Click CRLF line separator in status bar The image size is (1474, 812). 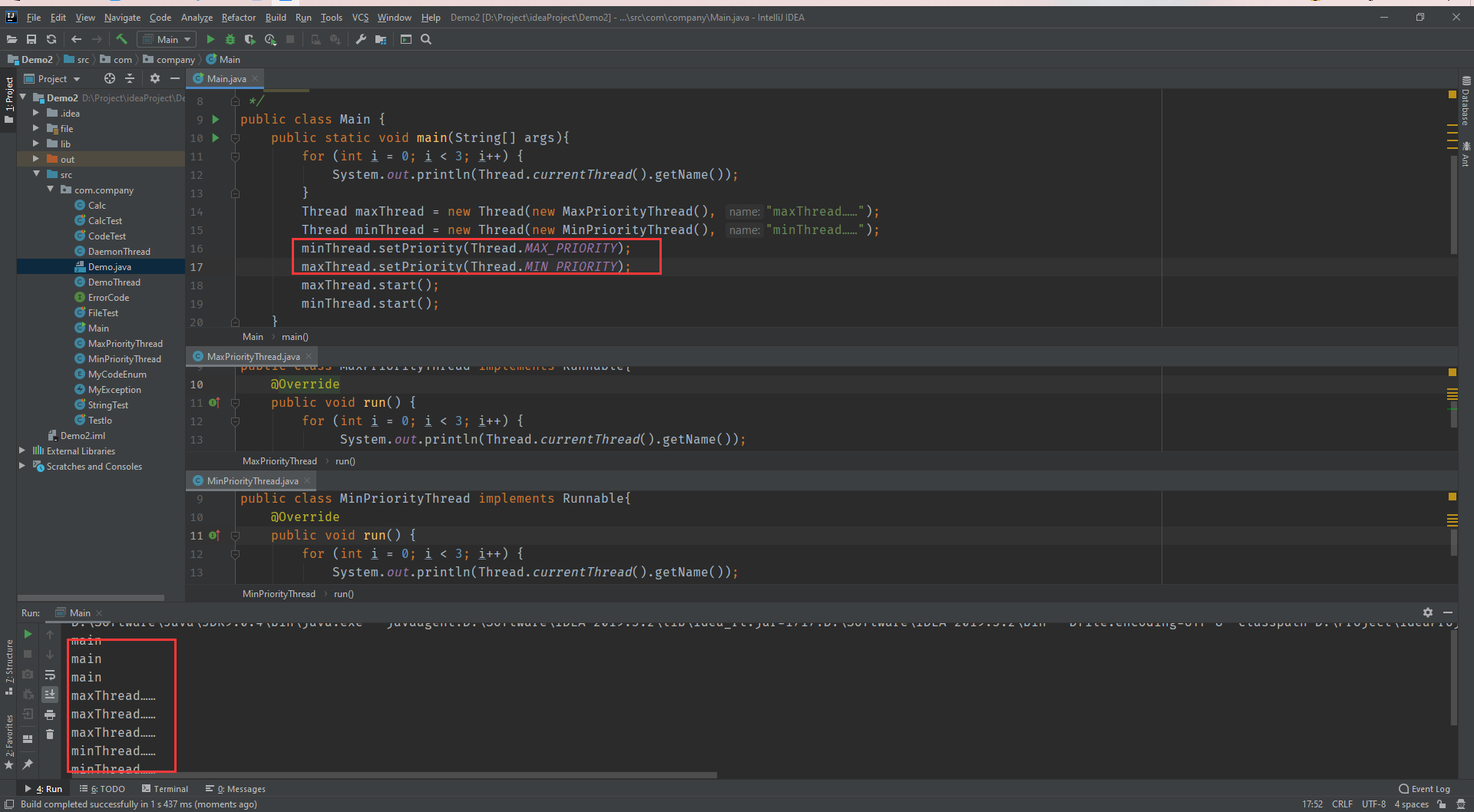tap(1342, 804)
